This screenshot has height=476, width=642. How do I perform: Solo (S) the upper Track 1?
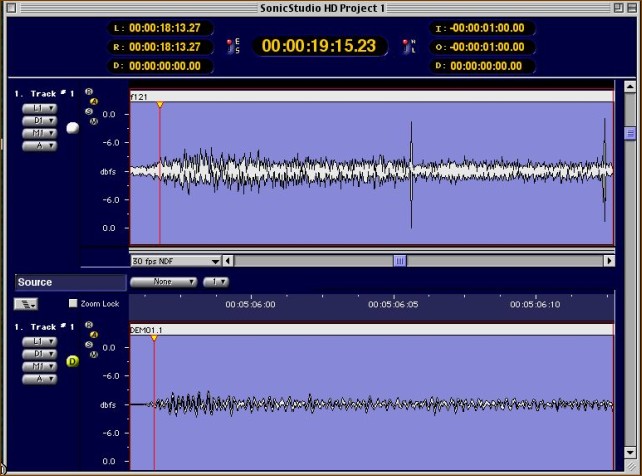(x=89, y=111)
